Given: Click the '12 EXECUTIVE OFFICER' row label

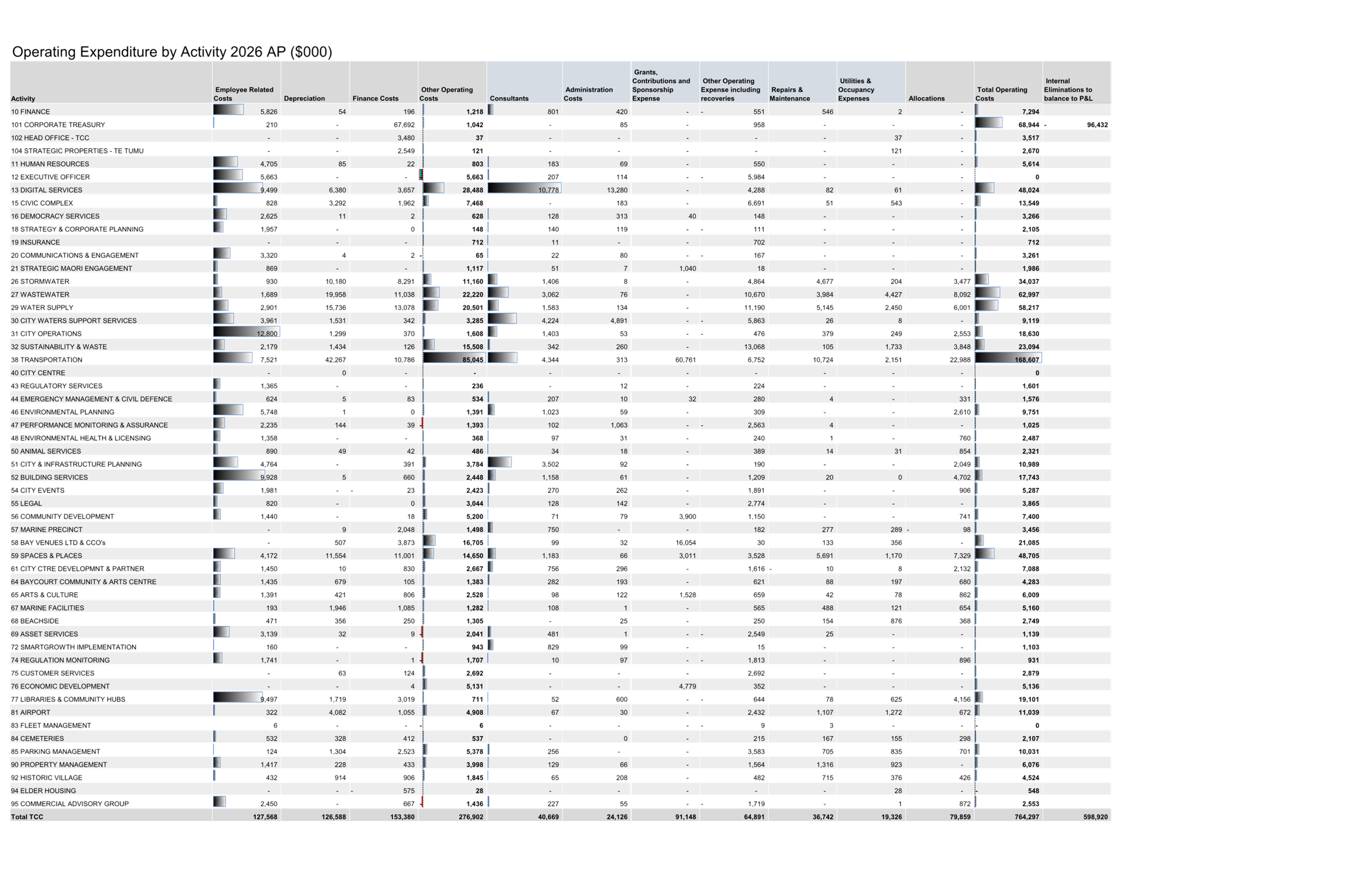Looking at the screenshot, I should [x=51, y=177].
